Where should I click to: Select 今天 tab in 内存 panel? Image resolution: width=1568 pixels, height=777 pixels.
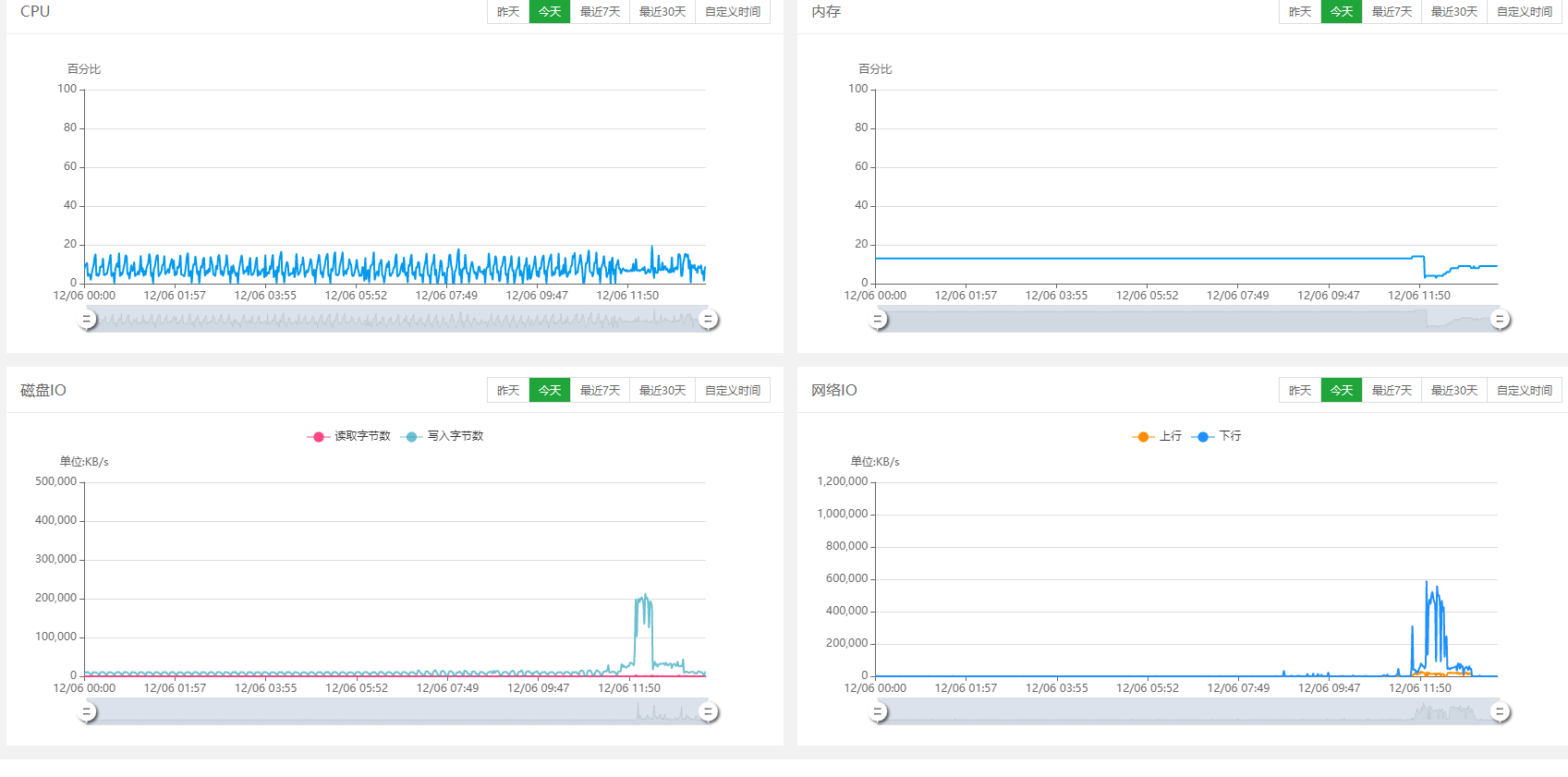(x=1342, y=12)
